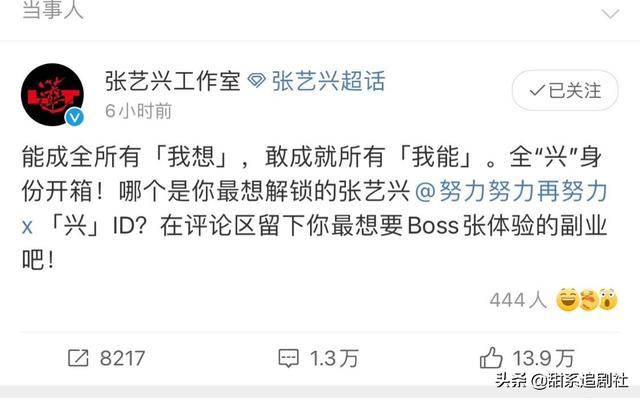Tap the middle squinting emoji reaction
Screen dimensions: 640x400
click(x=589, y=300)
